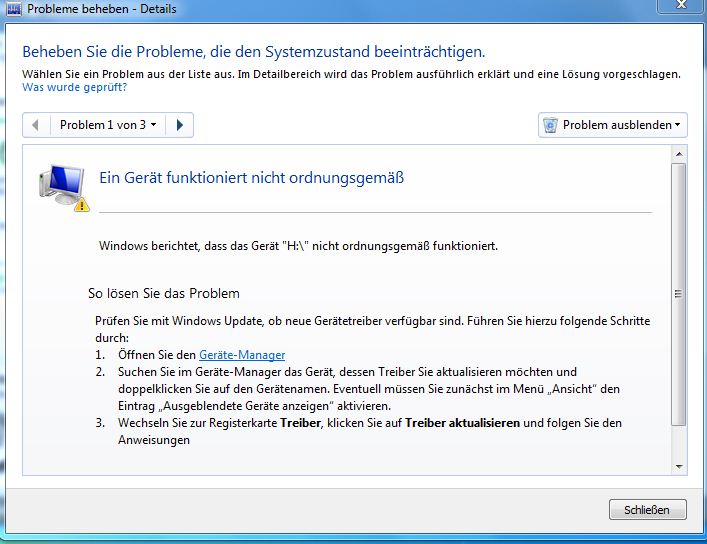The height and width of the screenshot is (544, 707).
Task: Go to the next problem arrow
Action: [x=179, y=125]
